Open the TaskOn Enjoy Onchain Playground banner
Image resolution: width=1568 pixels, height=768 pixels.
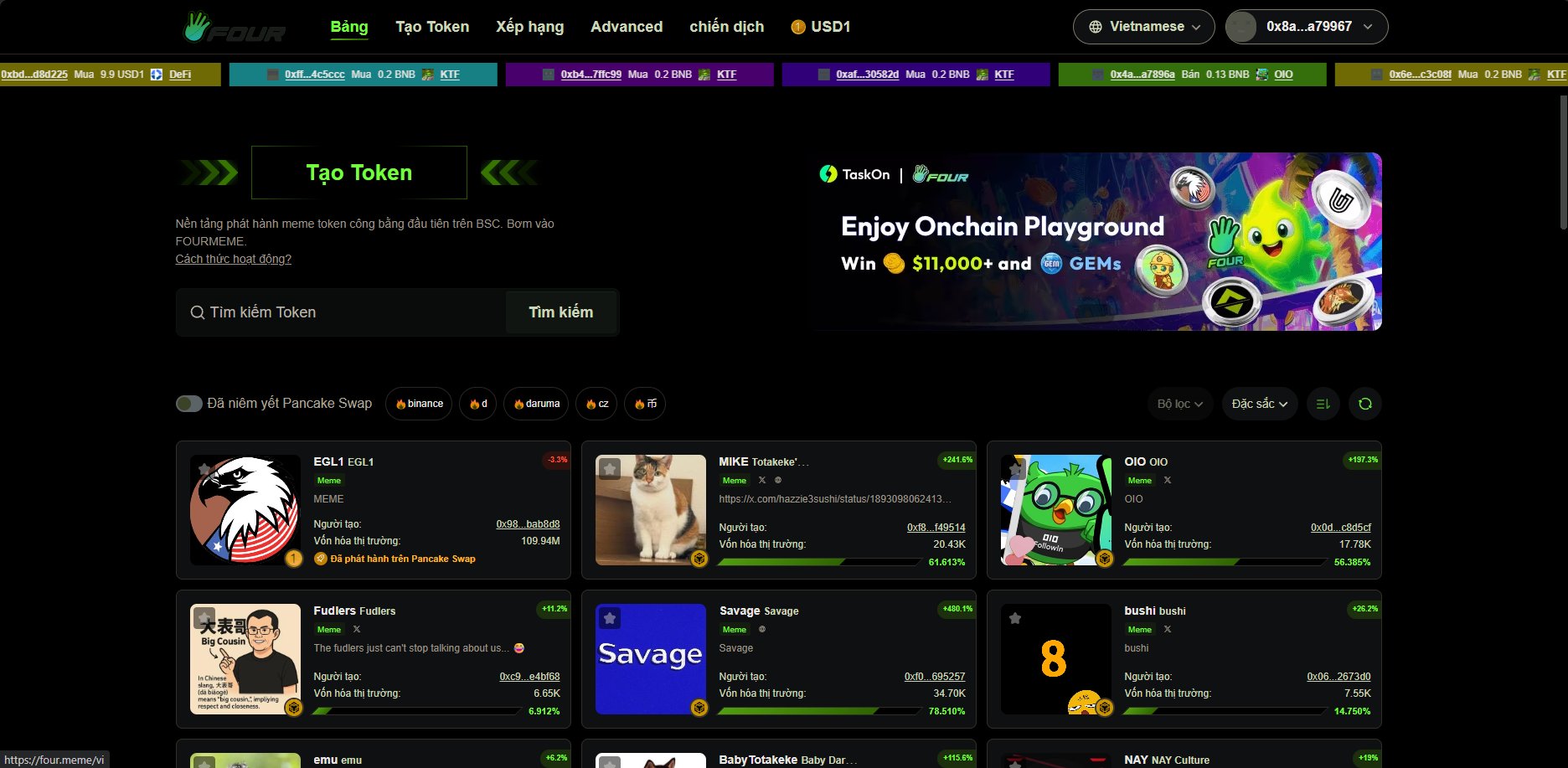[x=1097, y=241]
